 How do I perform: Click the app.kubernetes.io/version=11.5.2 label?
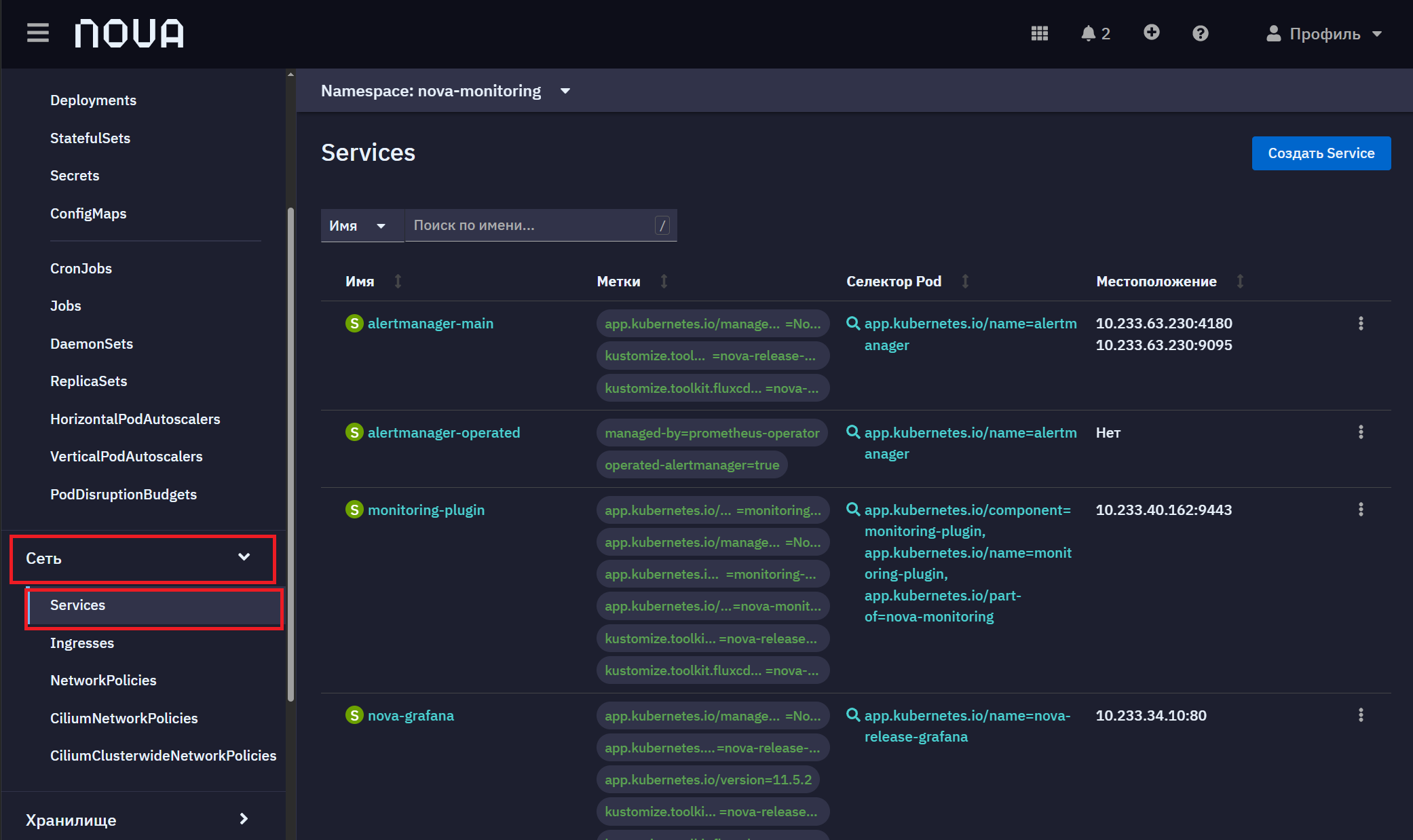[708, 780]
